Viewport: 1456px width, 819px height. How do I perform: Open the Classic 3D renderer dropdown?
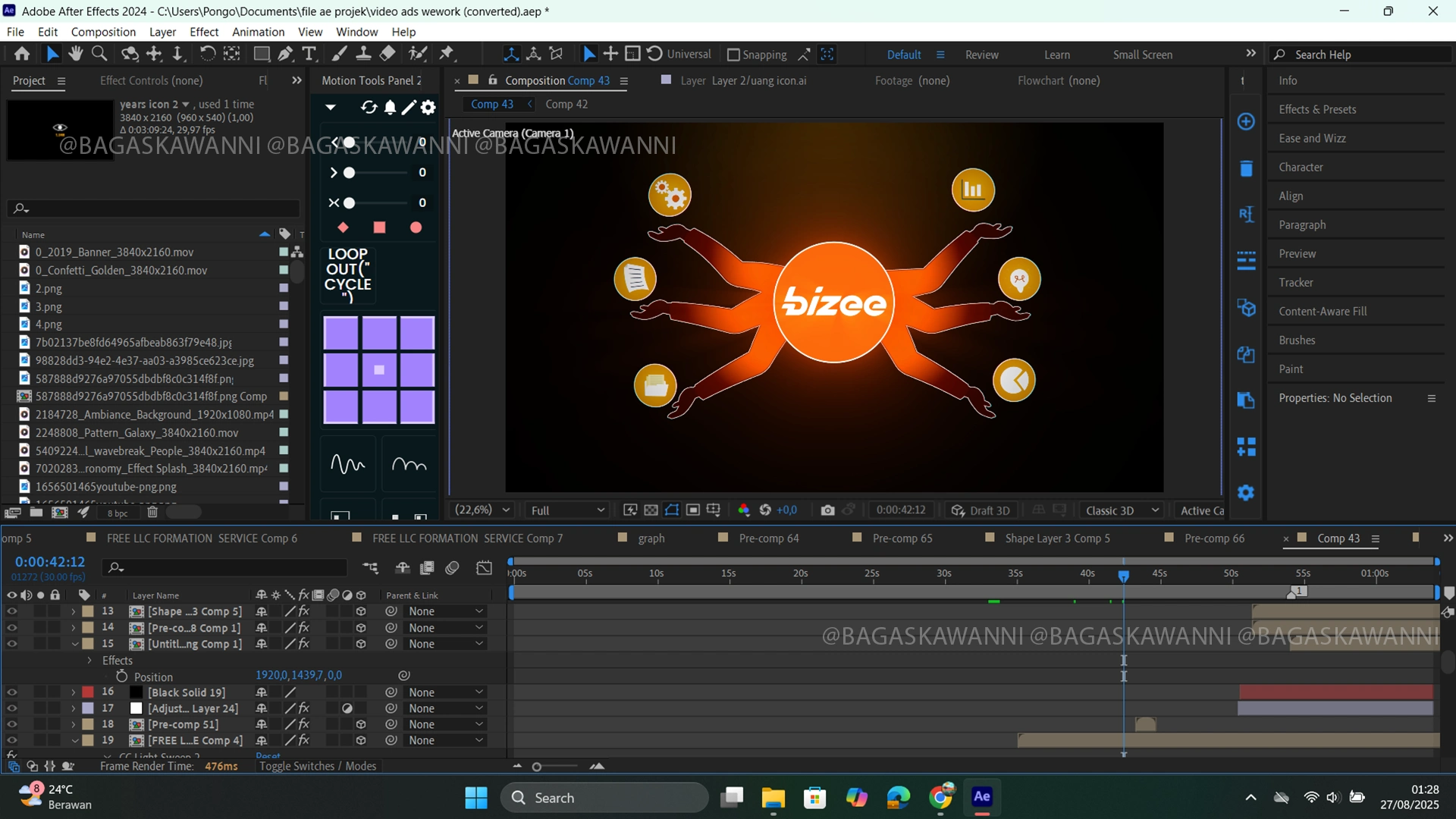click(x=1122, y=510)
